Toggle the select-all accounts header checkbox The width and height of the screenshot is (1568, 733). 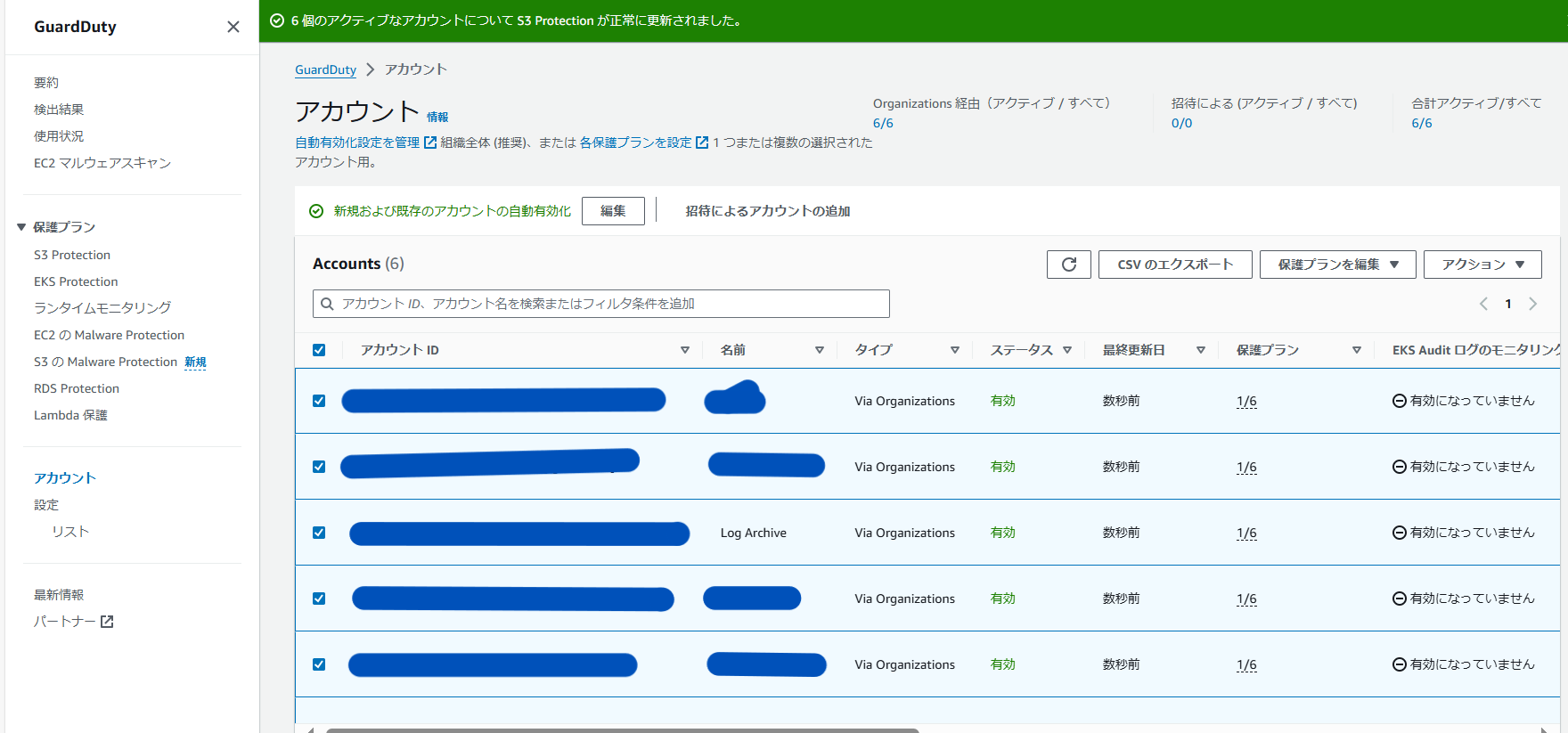319,350
